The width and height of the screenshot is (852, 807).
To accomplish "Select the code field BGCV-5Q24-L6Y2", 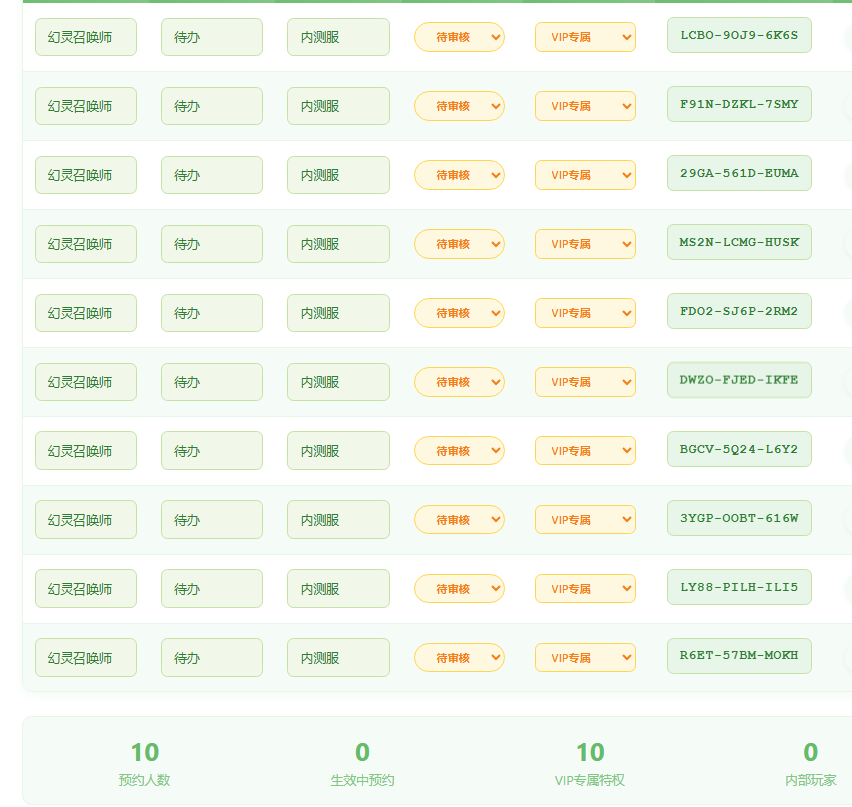I will pyautogui.click(x=739, y=449).
